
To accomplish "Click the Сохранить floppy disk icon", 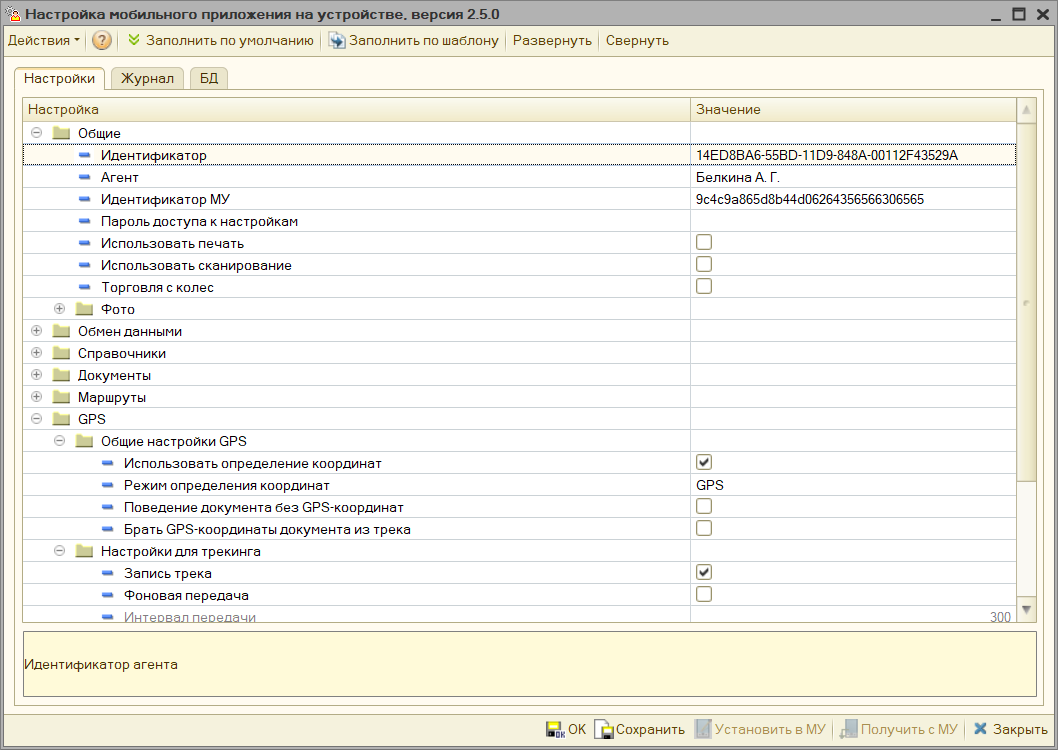I will pyautogui.click(x=604, y=729).
